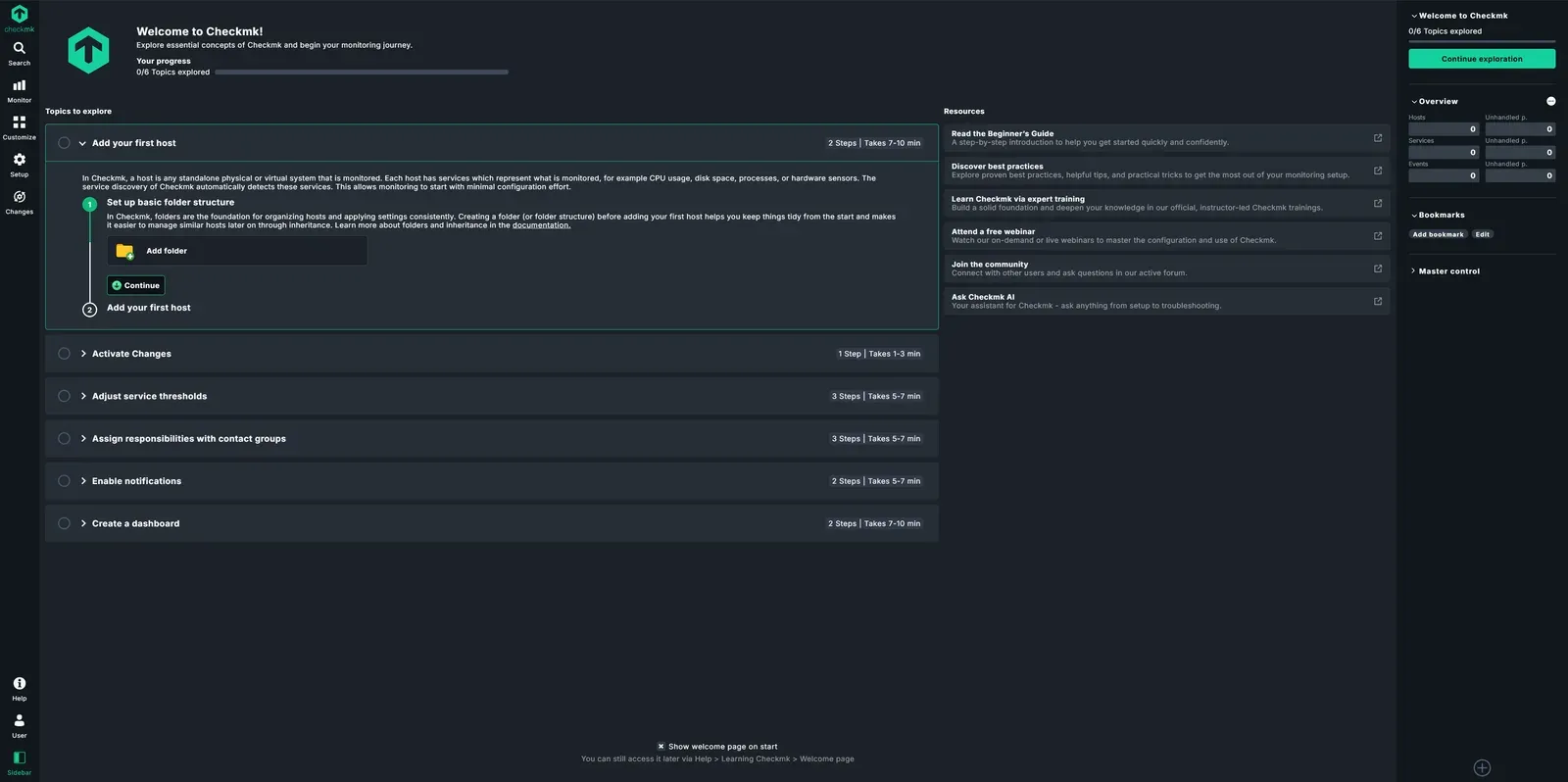Open free webinar external link icon
1568x782 pixels.
click(x=1377, y=236)
